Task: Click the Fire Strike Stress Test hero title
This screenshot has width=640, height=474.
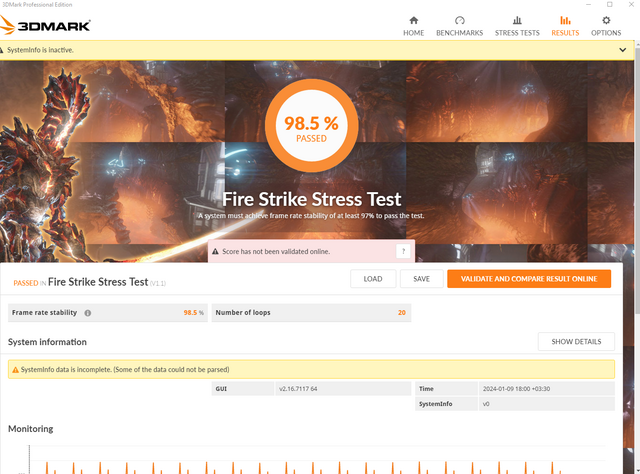Action: click(x=311, y=199)
